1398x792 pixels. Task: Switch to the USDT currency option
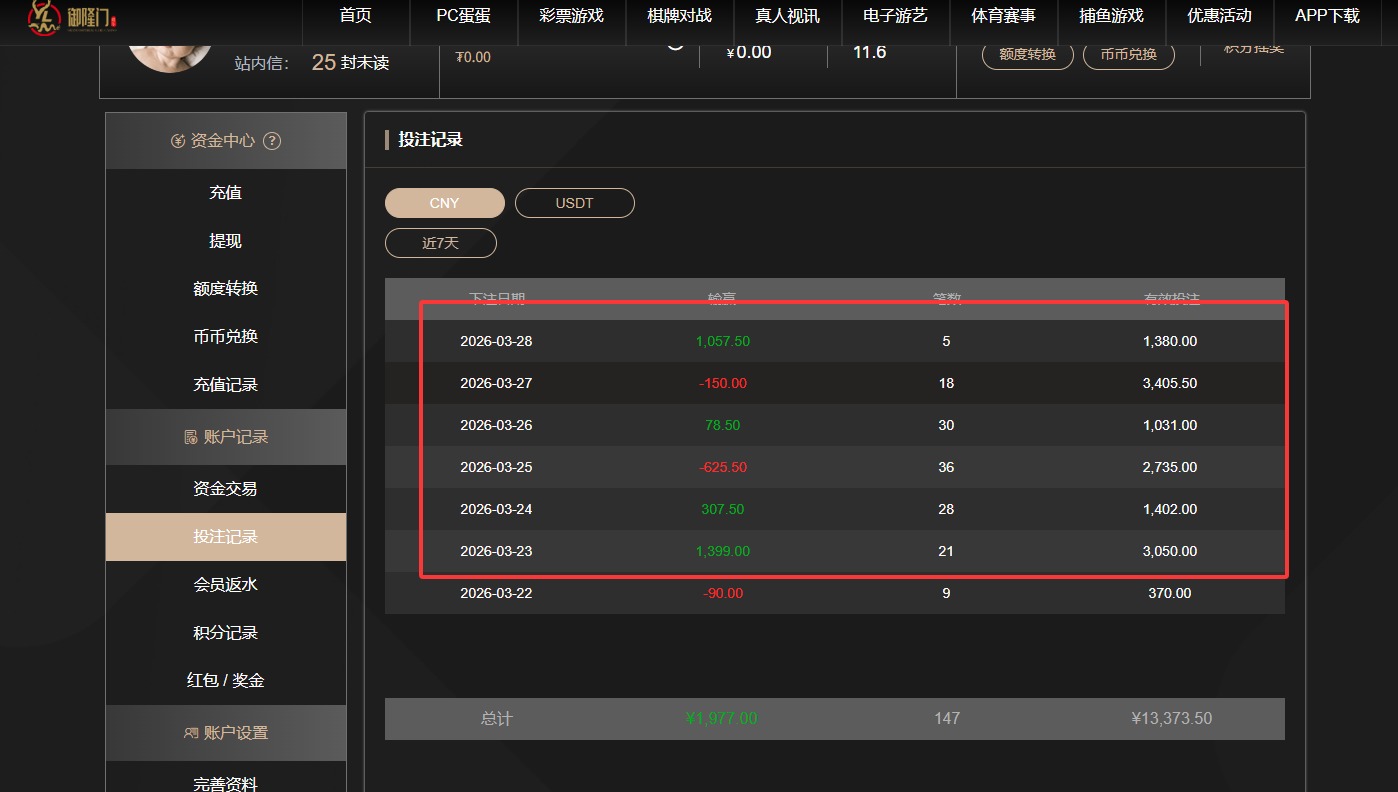click(x=574, y=202)
